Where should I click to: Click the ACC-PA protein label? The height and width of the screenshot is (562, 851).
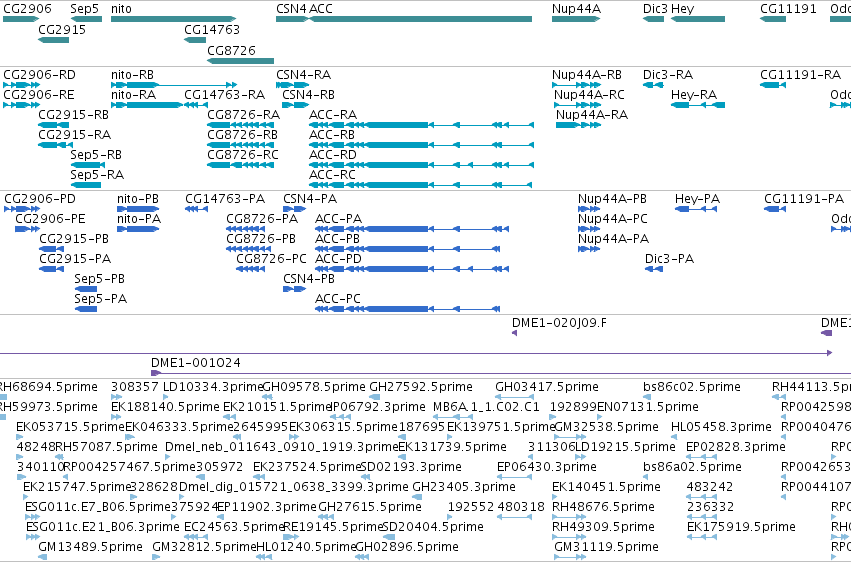[x=338, y=219]
